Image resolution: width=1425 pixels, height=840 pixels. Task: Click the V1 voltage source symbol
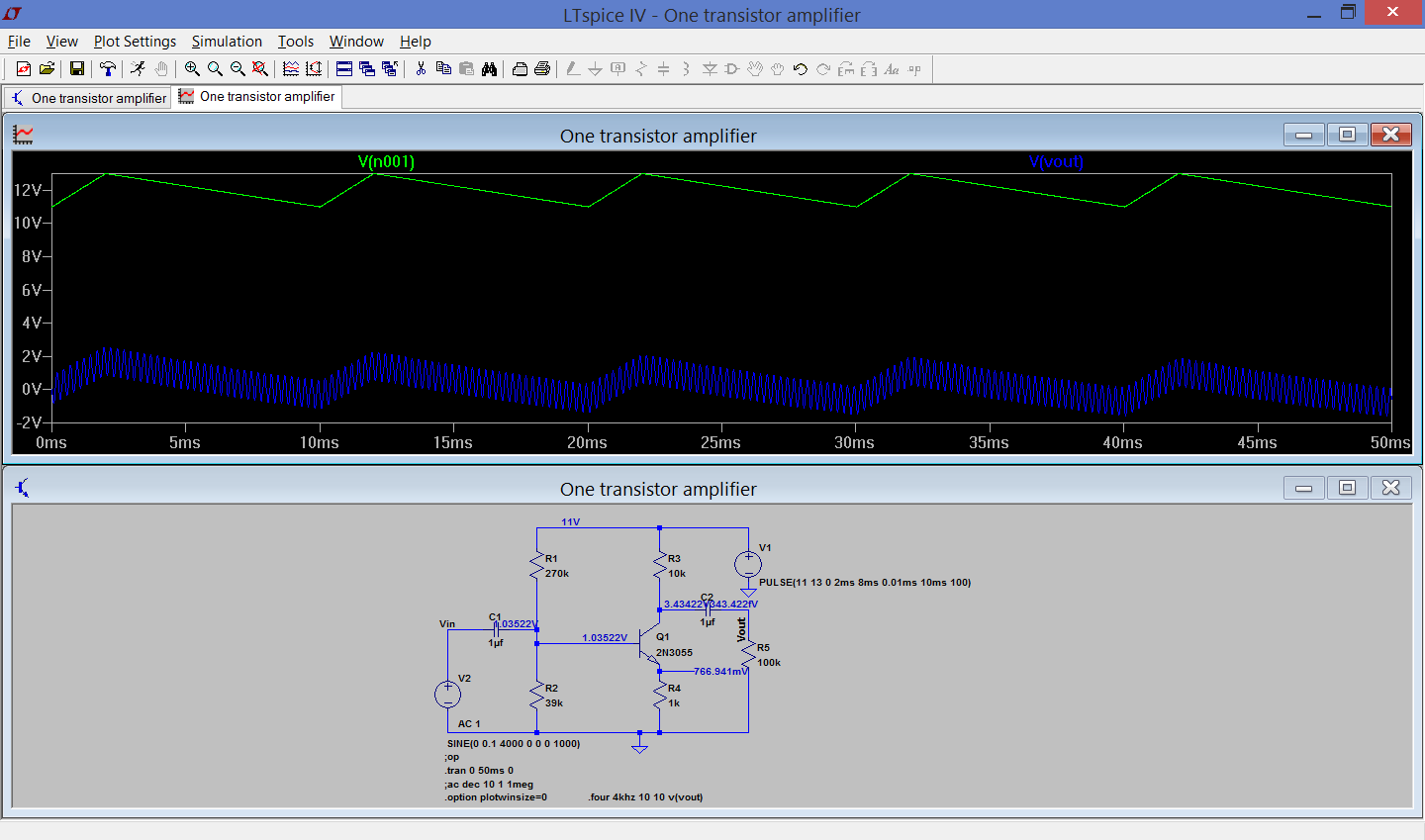(748, 565)
